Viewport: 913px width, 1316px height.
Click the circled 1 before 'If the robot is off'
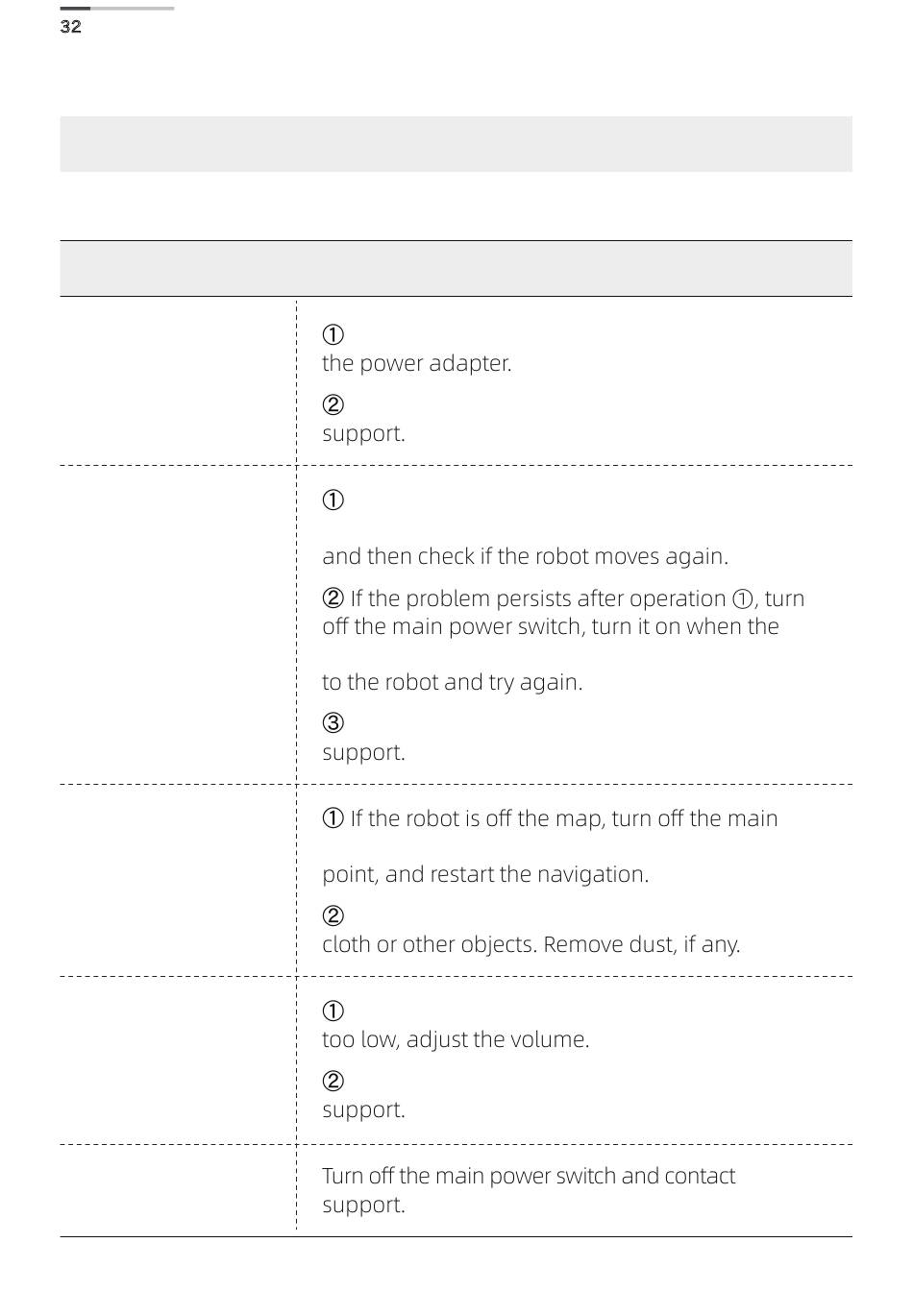[333, 818]
